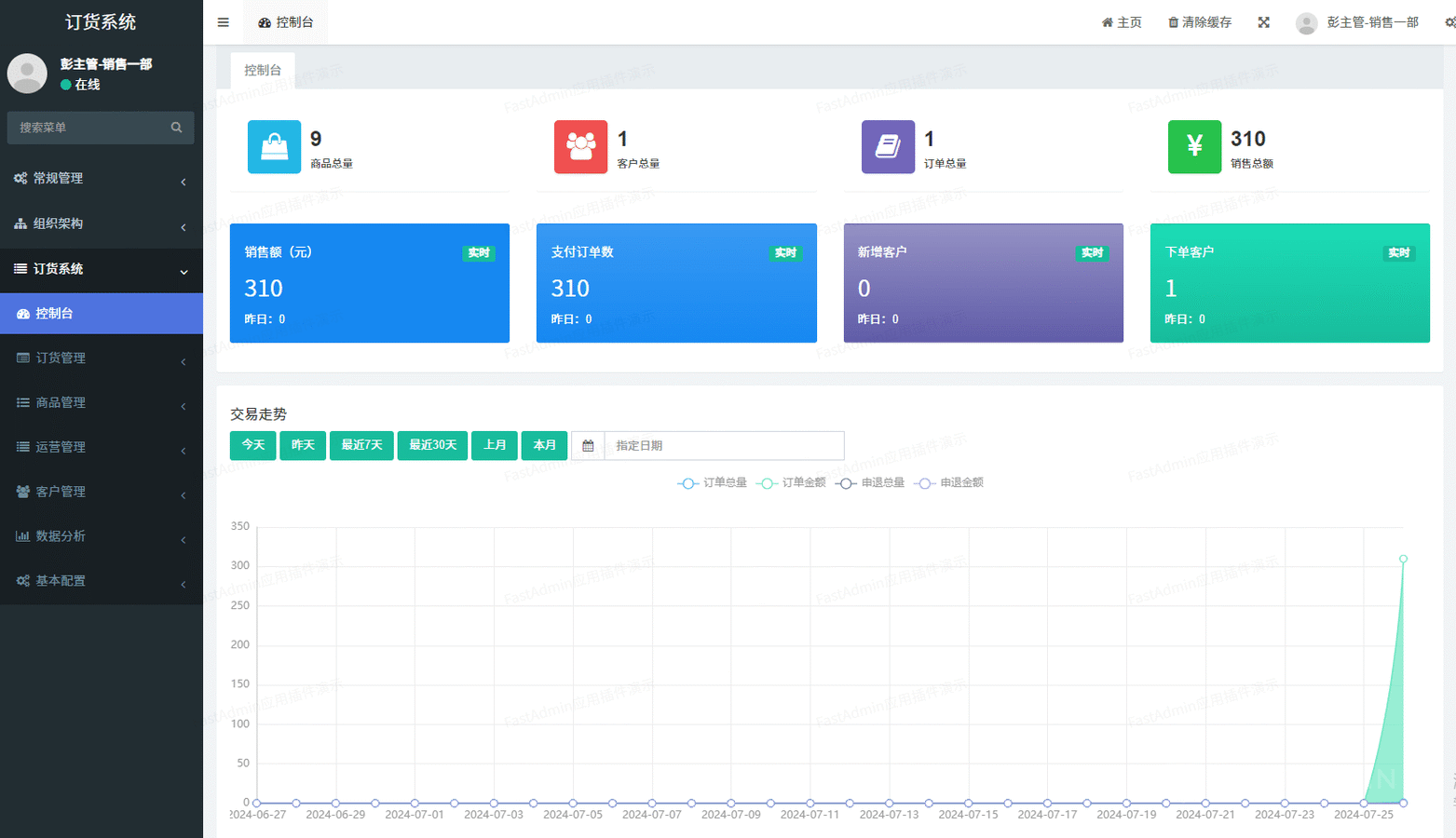Click the green yen 销售总额 icon
The height and width of the screenshot is (838, 1456).
click(1194, 147)
